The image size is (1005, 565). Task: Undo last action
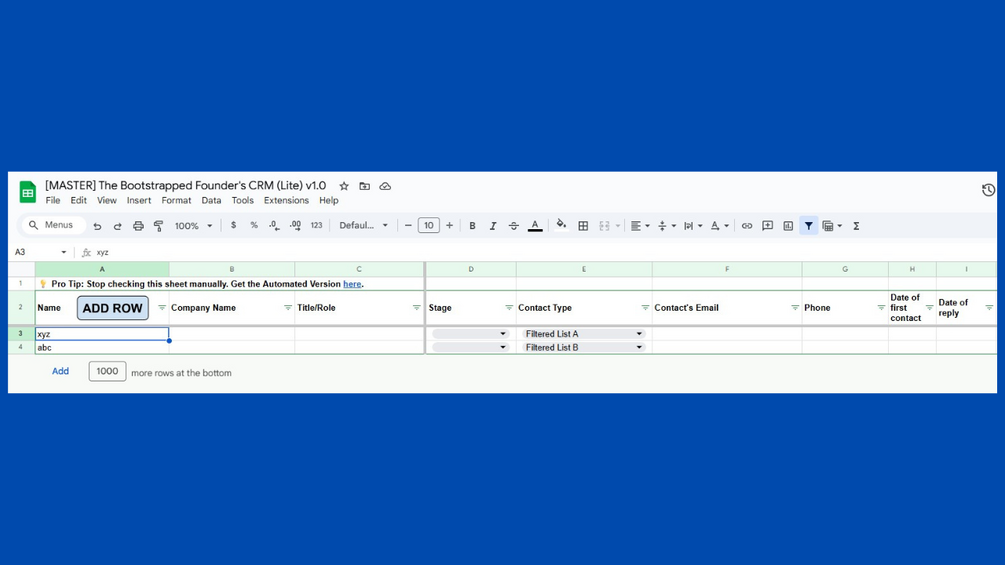pos(97,226)
